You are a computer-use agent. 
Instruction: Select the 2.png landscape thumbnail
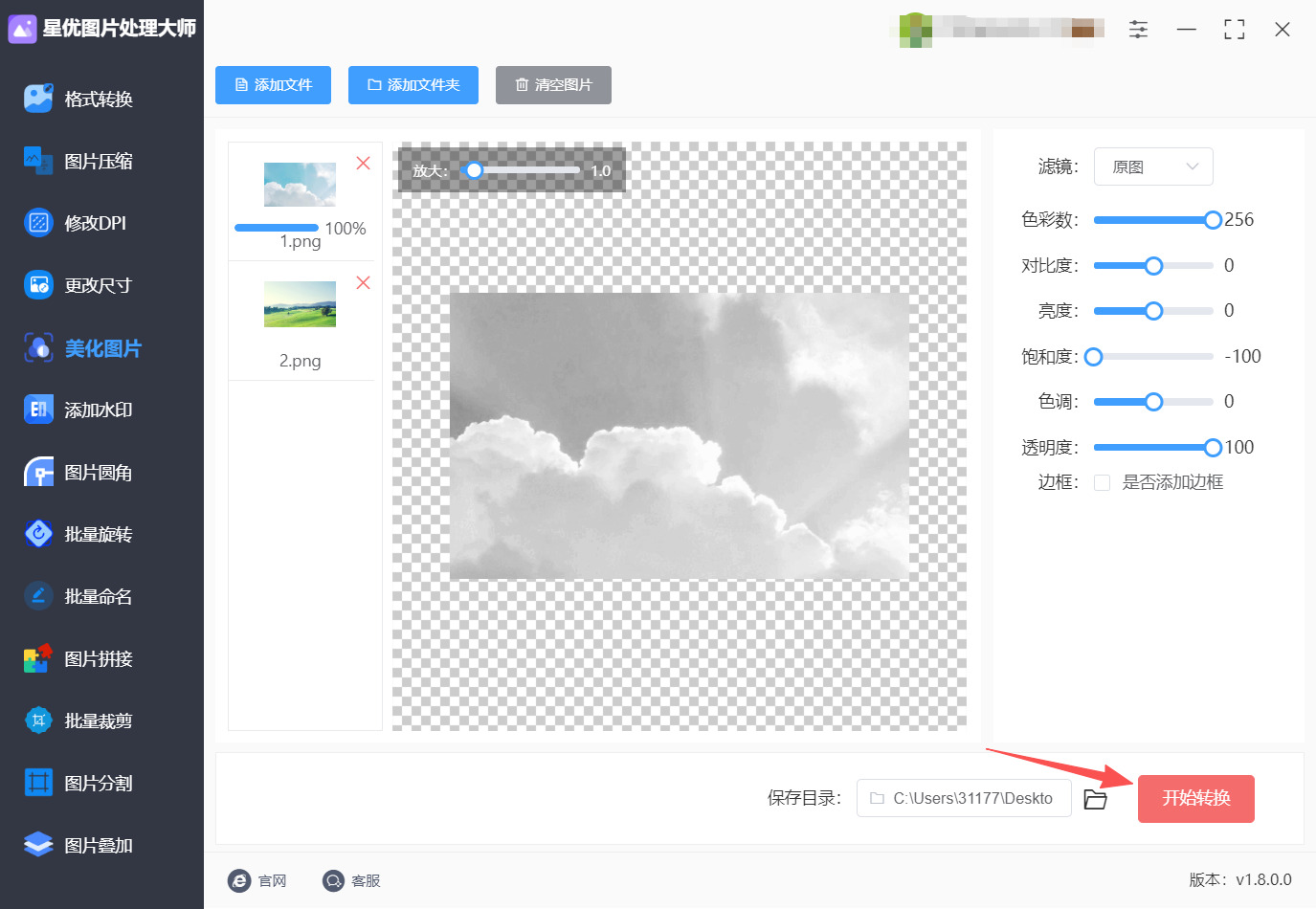point(300,304)
